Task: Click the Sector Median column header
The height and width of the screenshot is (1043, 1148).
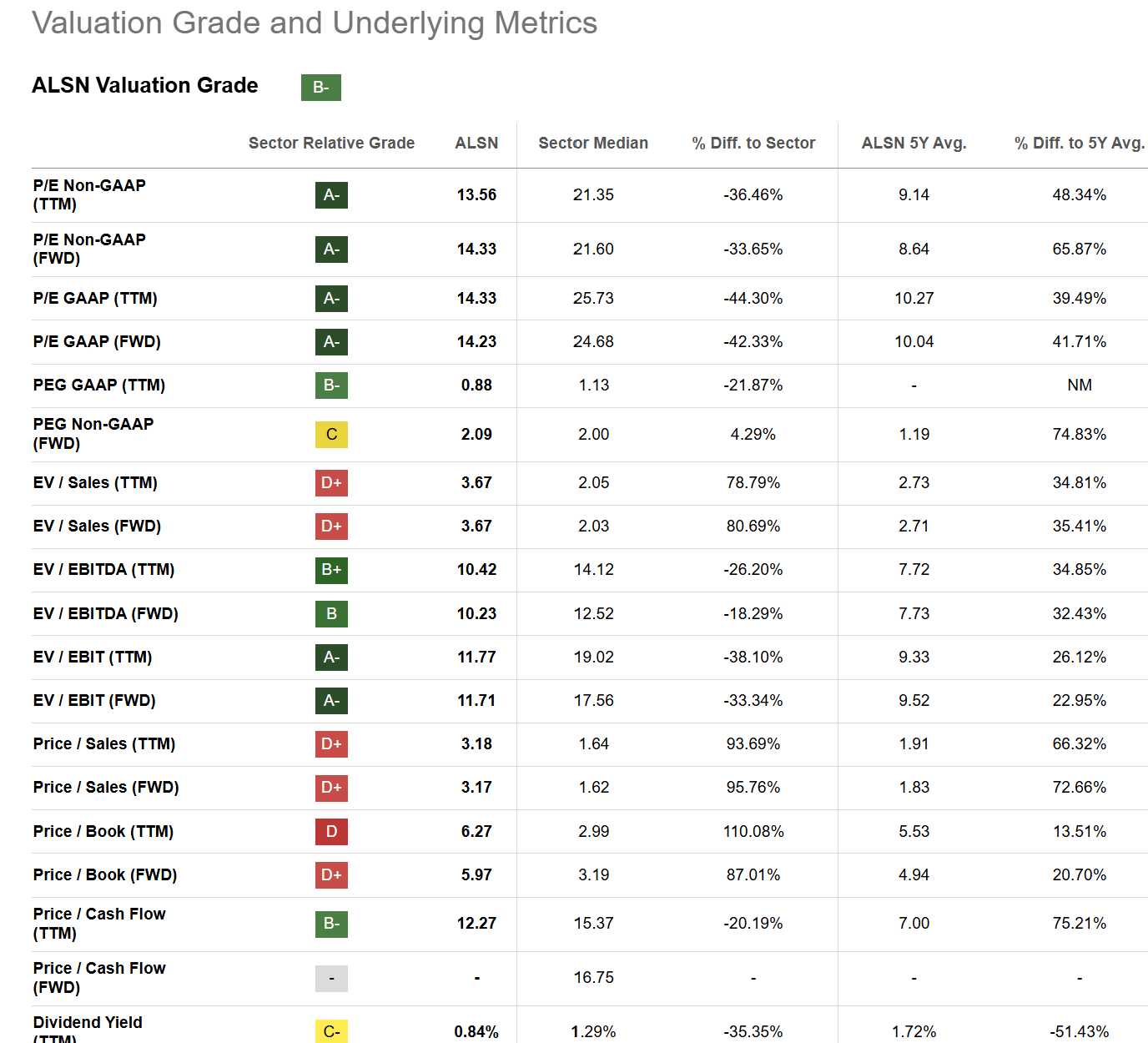Action: (x=593, y=144)
